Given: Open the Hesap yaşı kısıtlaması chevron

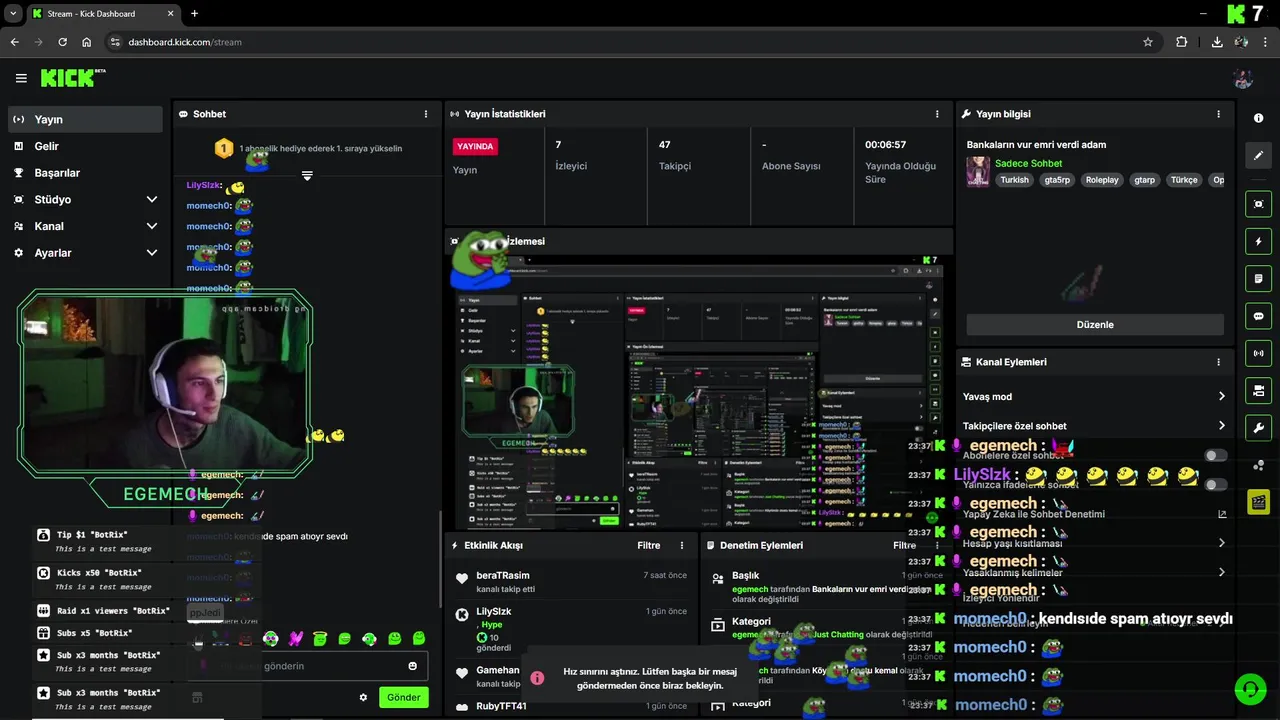Looking at the screenshot, I should point(1222,543).
